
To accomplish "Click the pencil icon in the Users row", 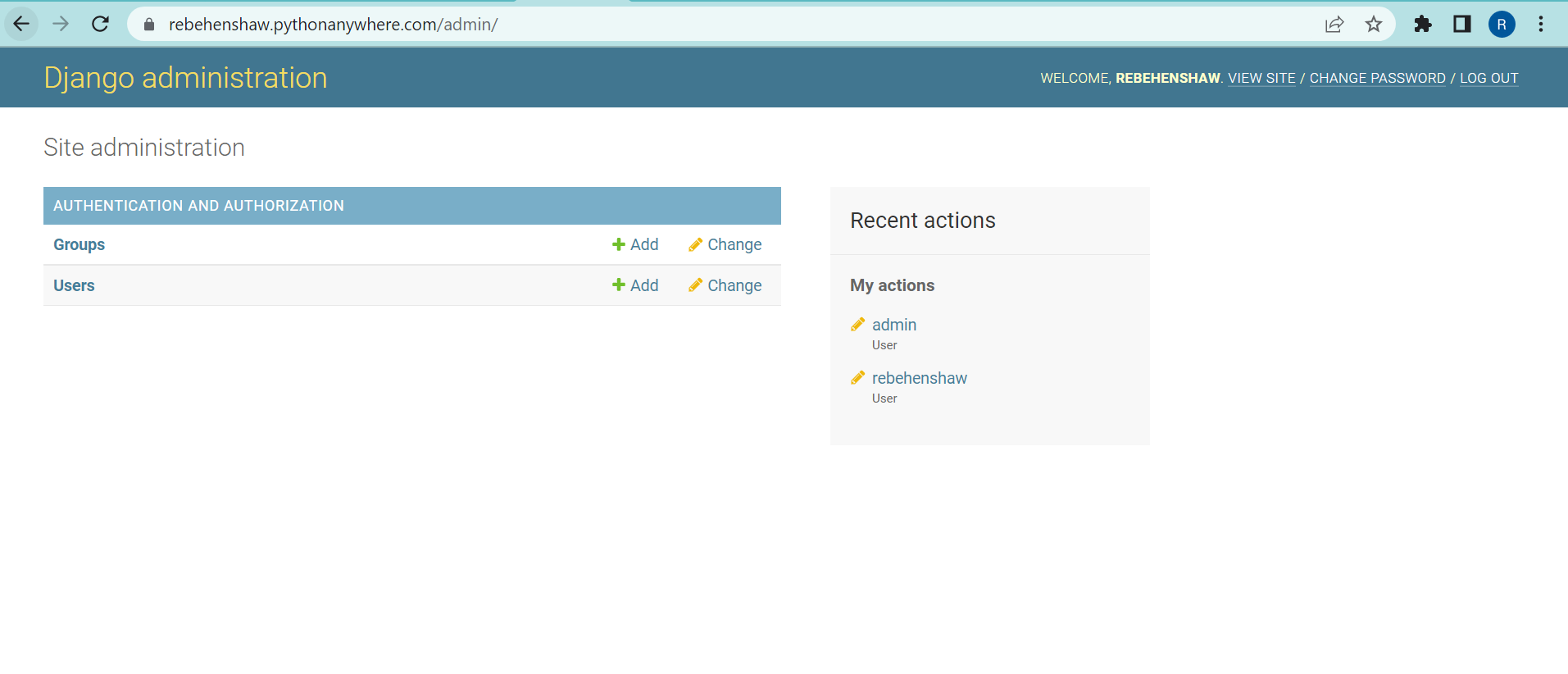I will (x=695, y=285).
